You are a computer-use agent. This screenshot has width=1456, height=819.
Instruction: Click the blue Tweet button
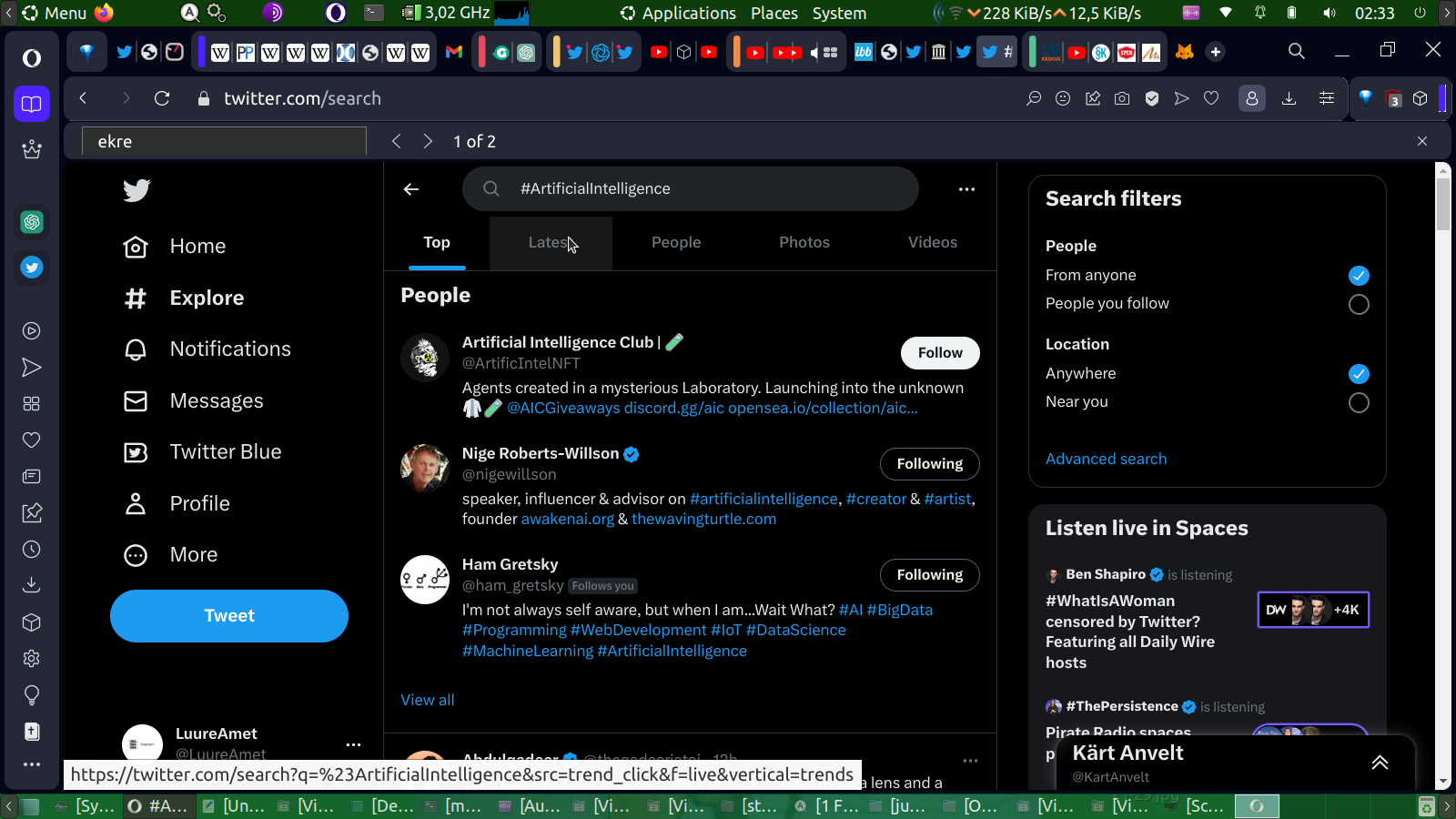[229, 616]
